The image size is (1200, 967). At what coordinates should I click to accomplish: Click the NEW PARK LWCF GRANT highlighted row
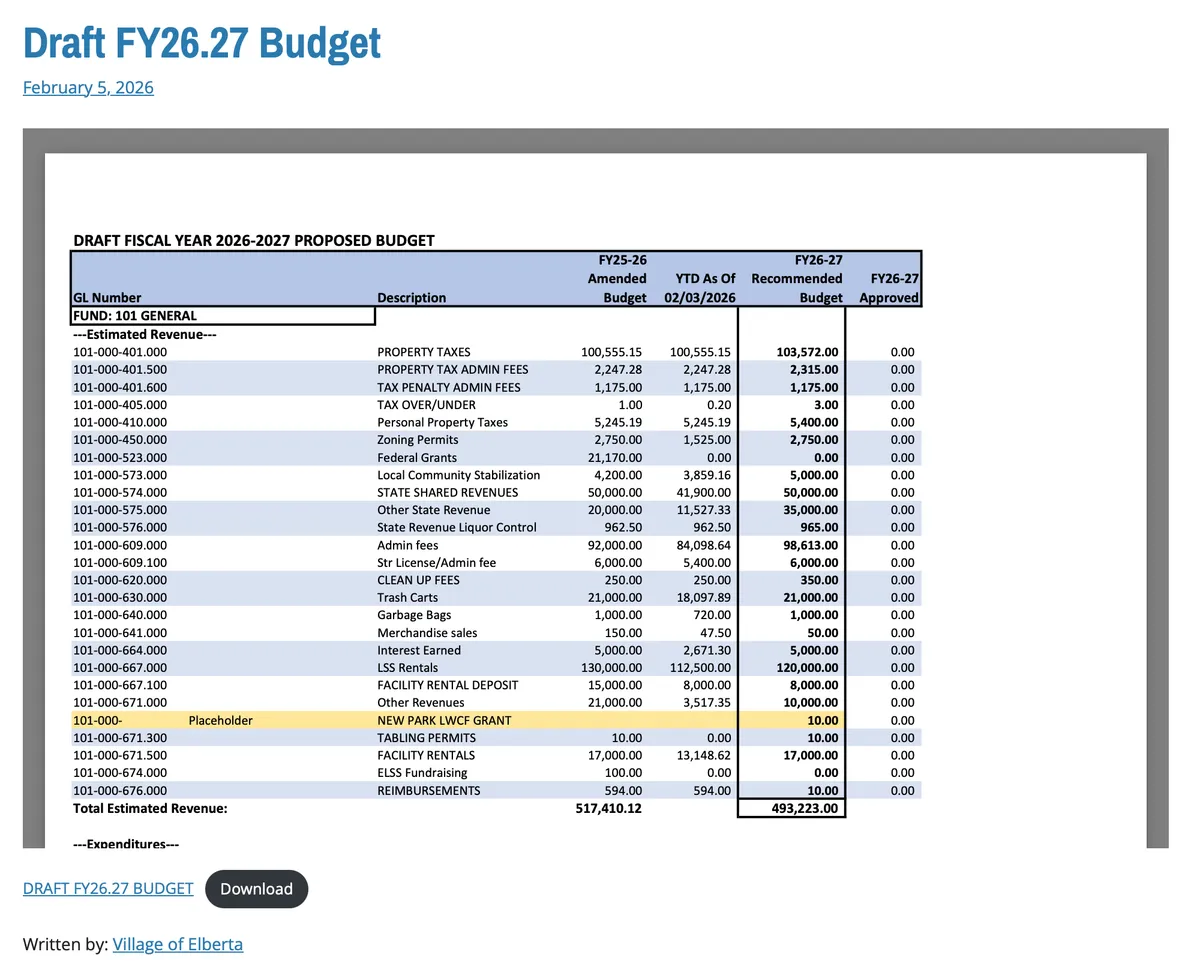(x=496, y=720)
